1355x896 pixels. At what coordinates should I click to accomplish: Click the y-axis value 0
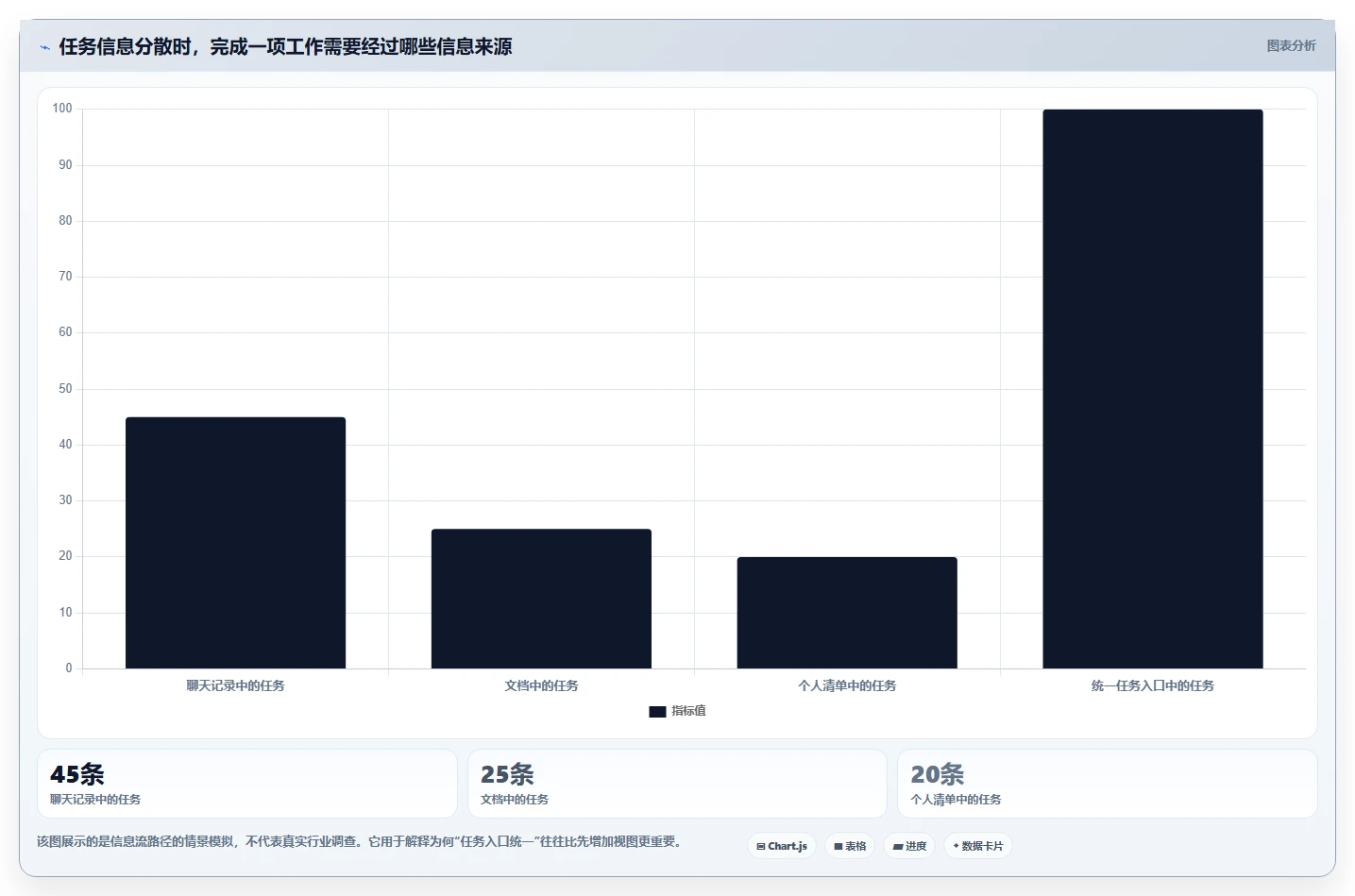(68, 668)
